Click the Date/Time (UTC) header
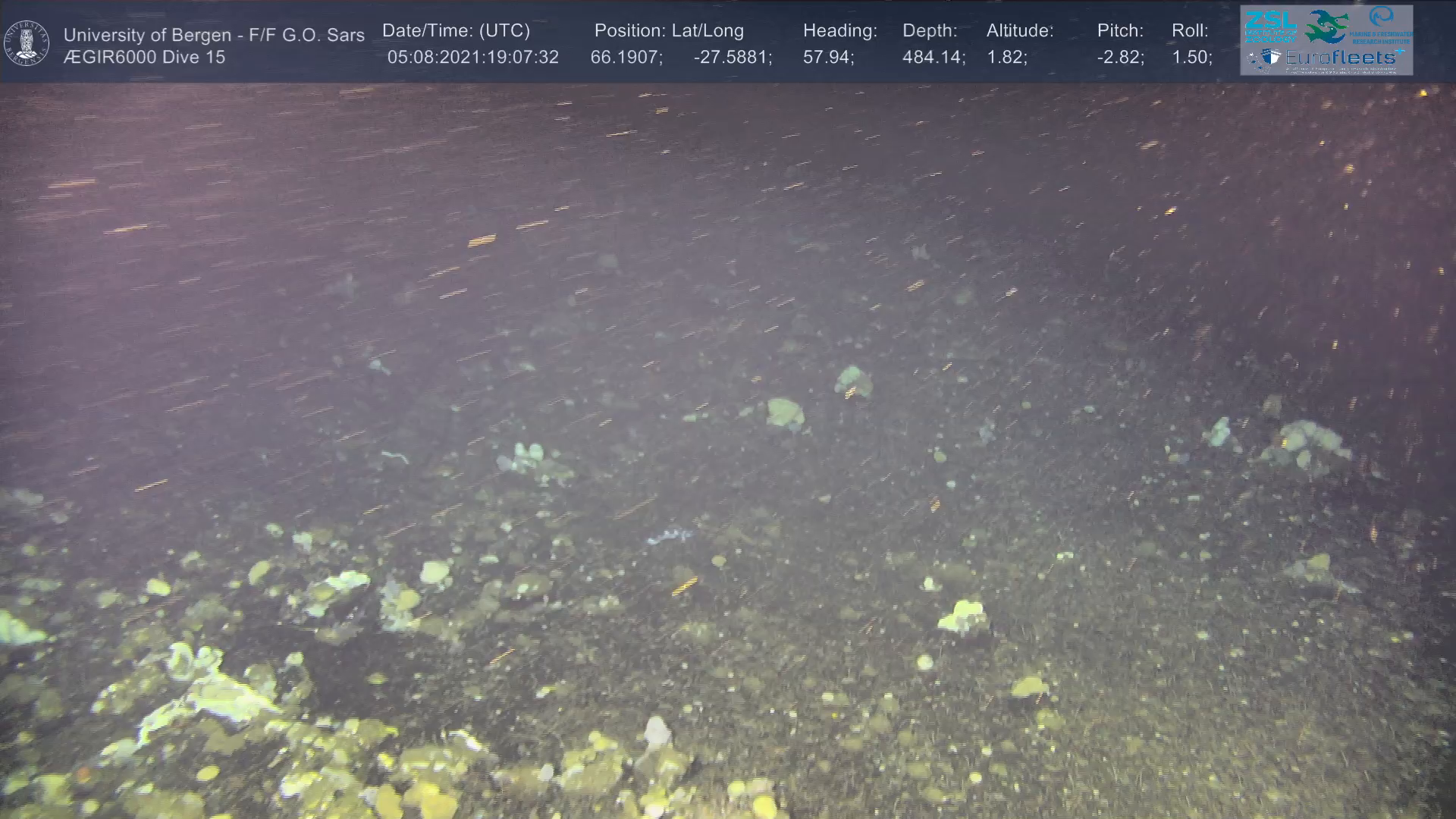 point(456,30)
